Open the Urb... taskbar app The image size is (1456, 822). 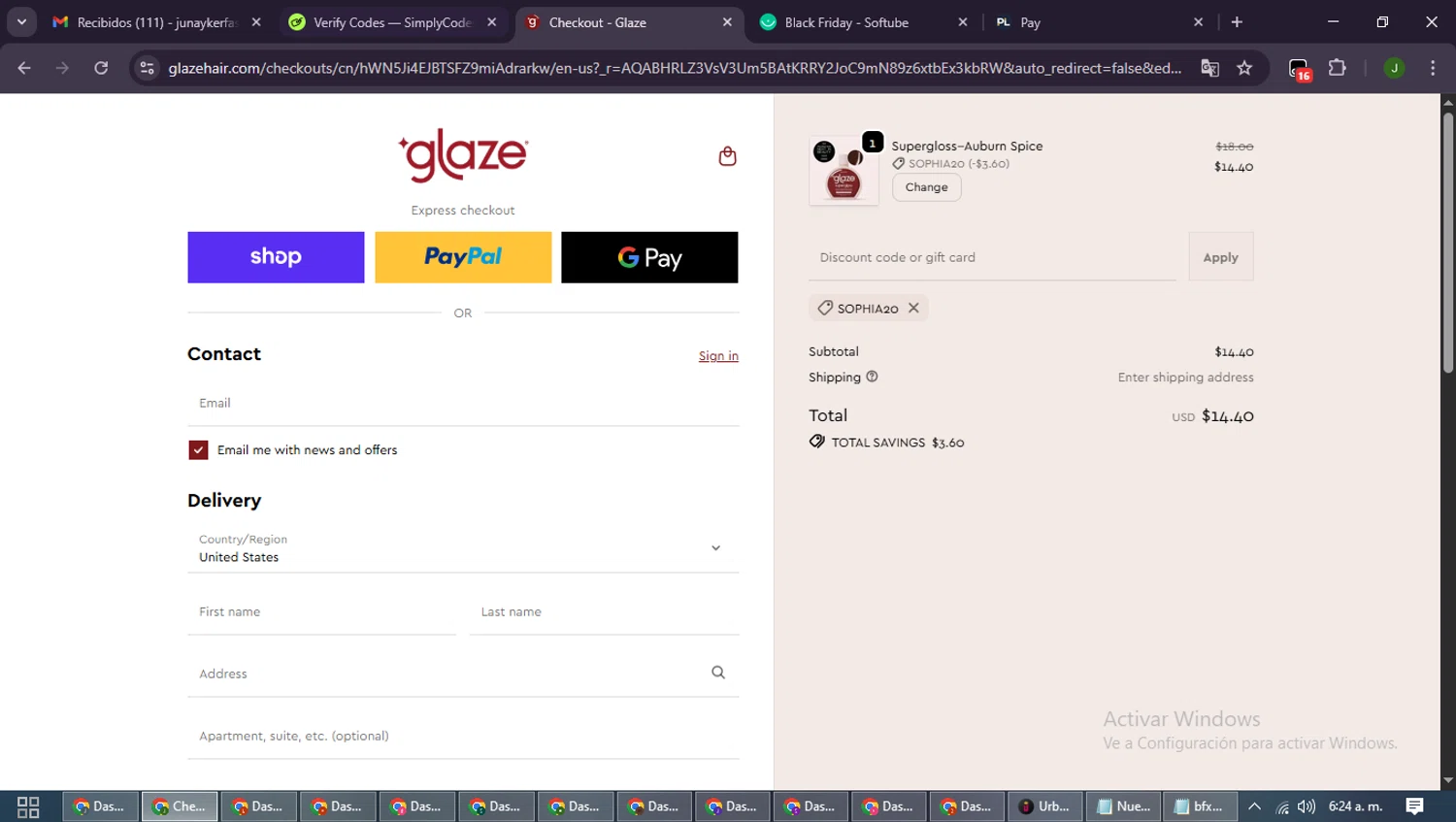[1044, 806]
